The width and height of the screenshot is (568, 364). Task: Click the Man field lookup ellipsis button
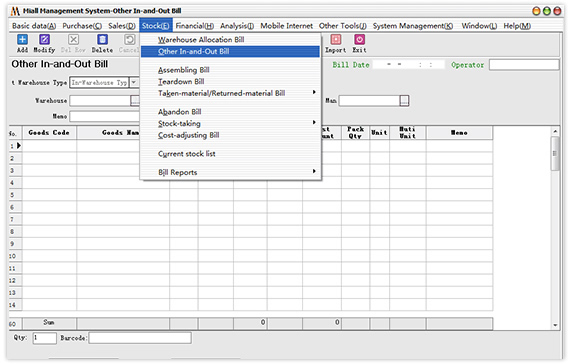coord(404,101)
